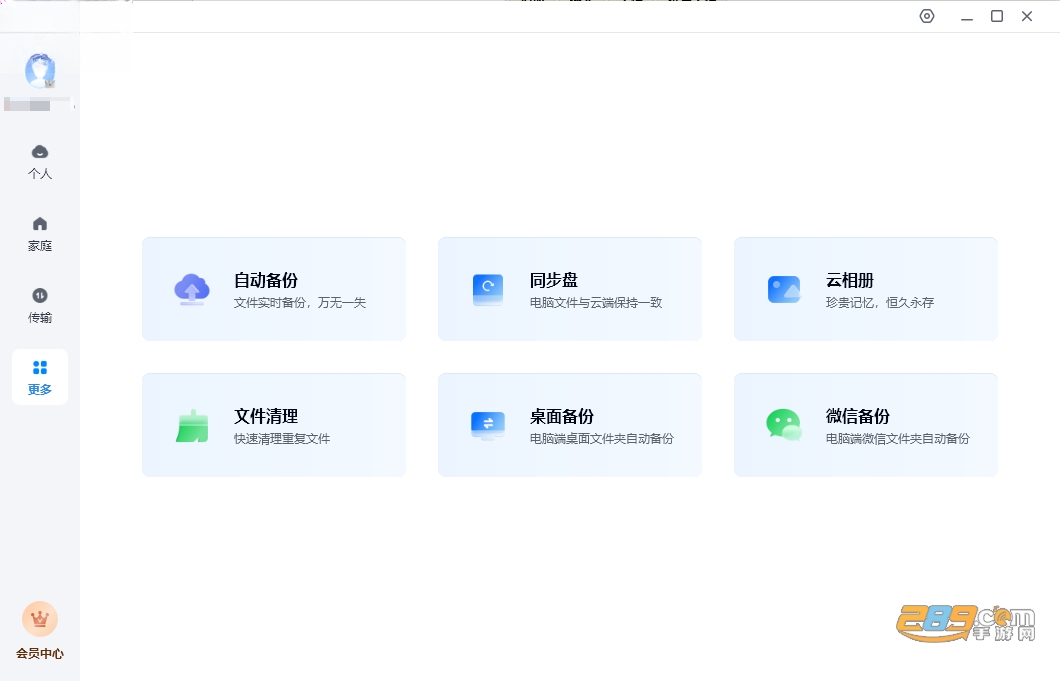Open 会员中心 crown icon

[x=40, y=619]
